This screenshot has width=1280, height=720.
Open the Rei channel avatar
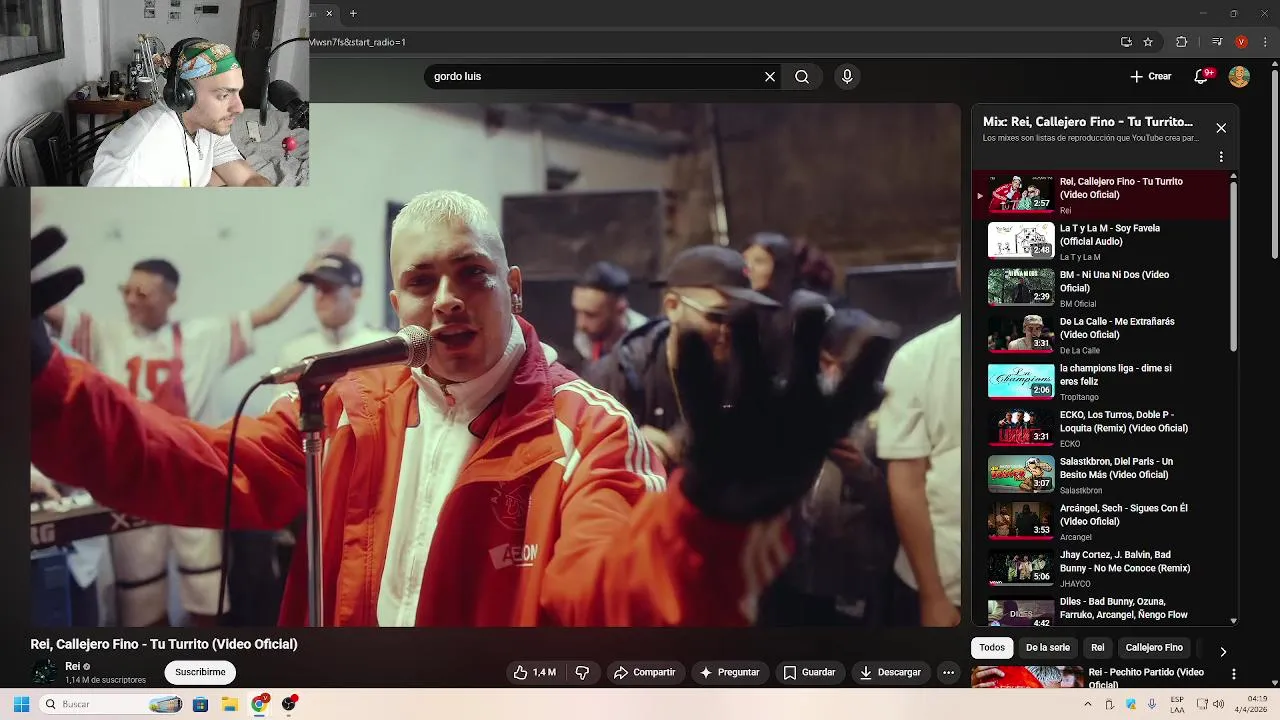pos(44,672)
